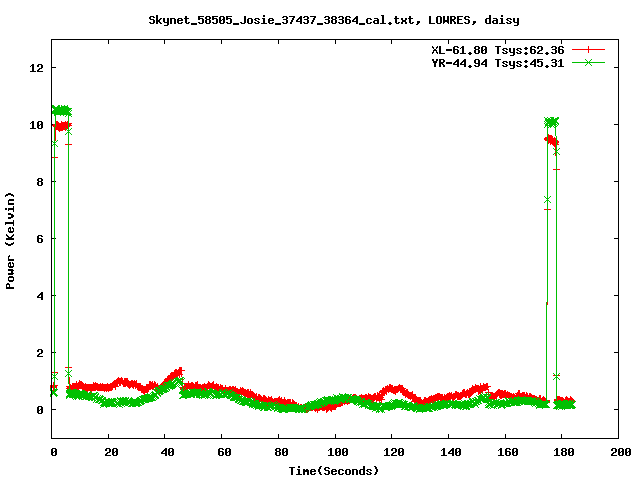Screen dimensions: 640x480
Task: Click the Power (Kelvin) y-axis label
Action: click(10, 241)
